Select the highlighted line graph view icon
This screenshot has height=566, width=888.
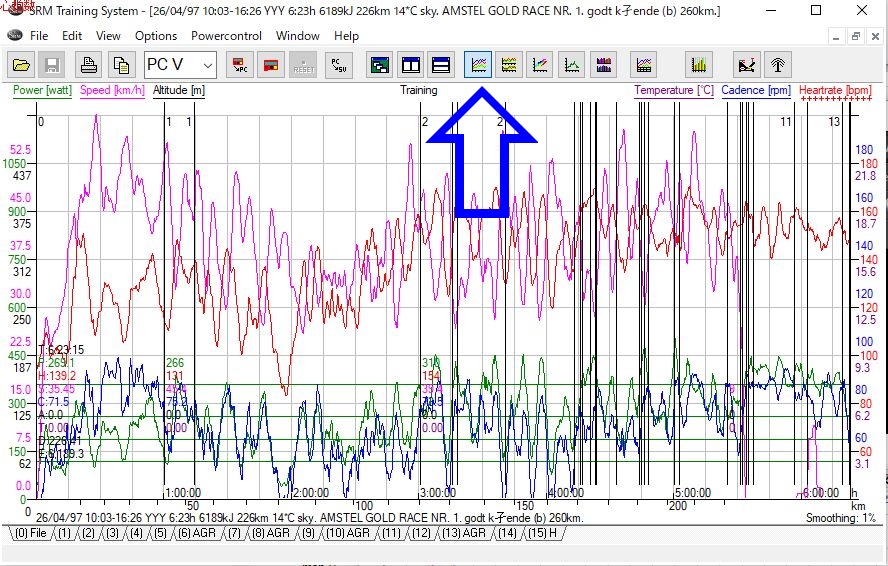tap(478, 65)
